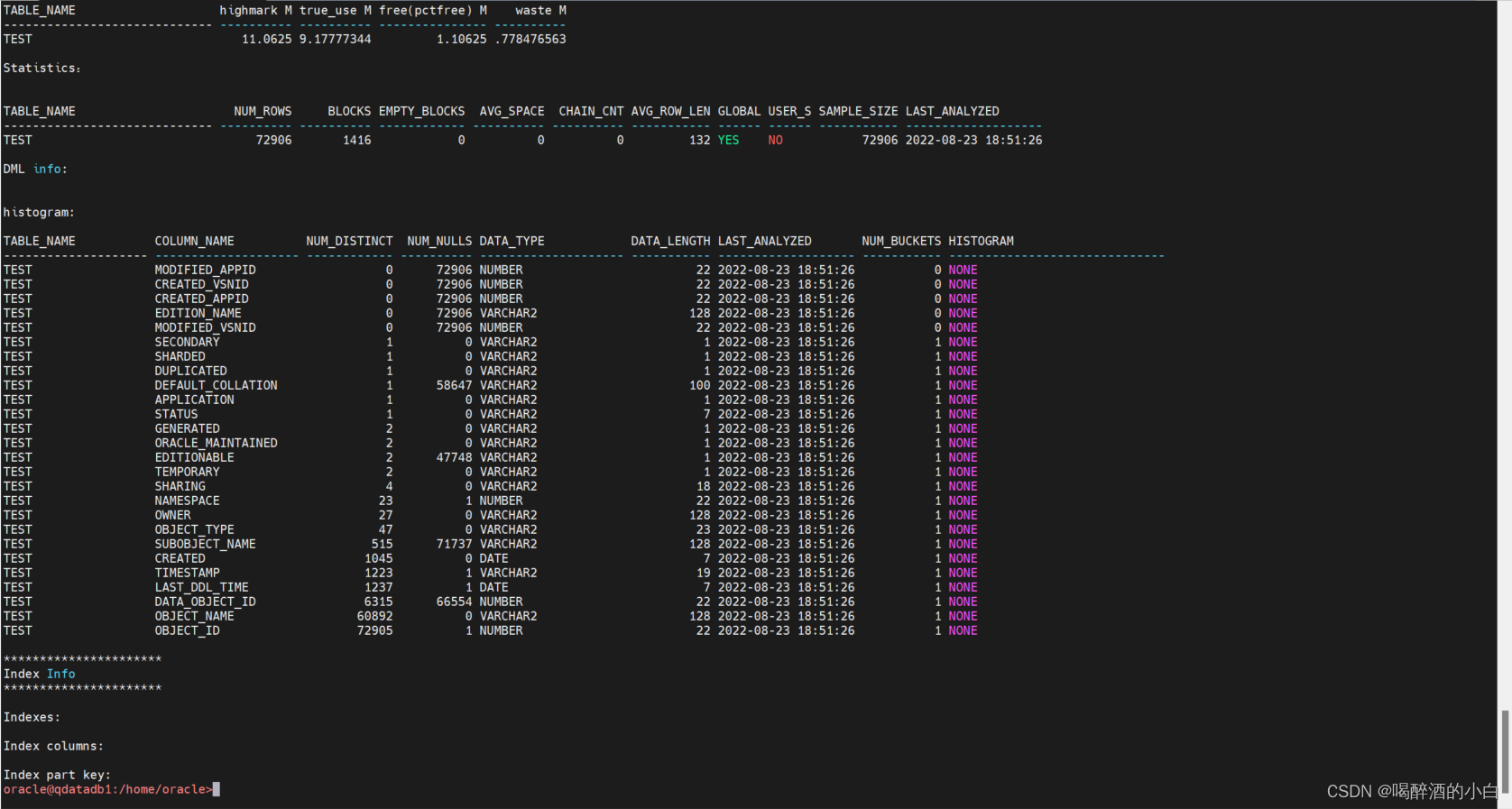This screenshot has height=809, width=1512.
Task: Click the "DML info:" section label
Action: coord(35,170)
